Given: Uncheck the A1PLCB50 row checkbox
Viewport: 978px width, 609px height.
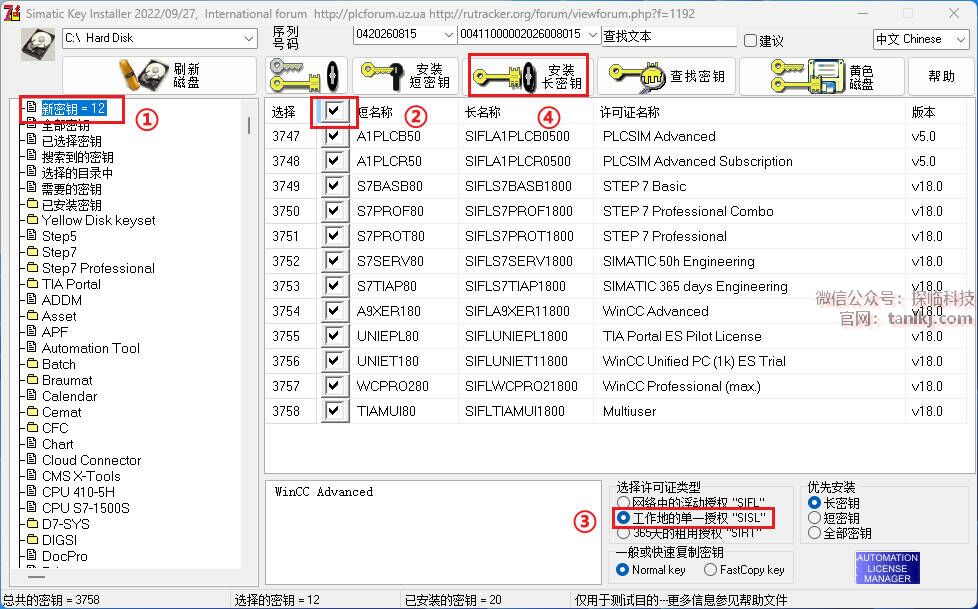Looking at the screenshot, I should tap(334, 136).
